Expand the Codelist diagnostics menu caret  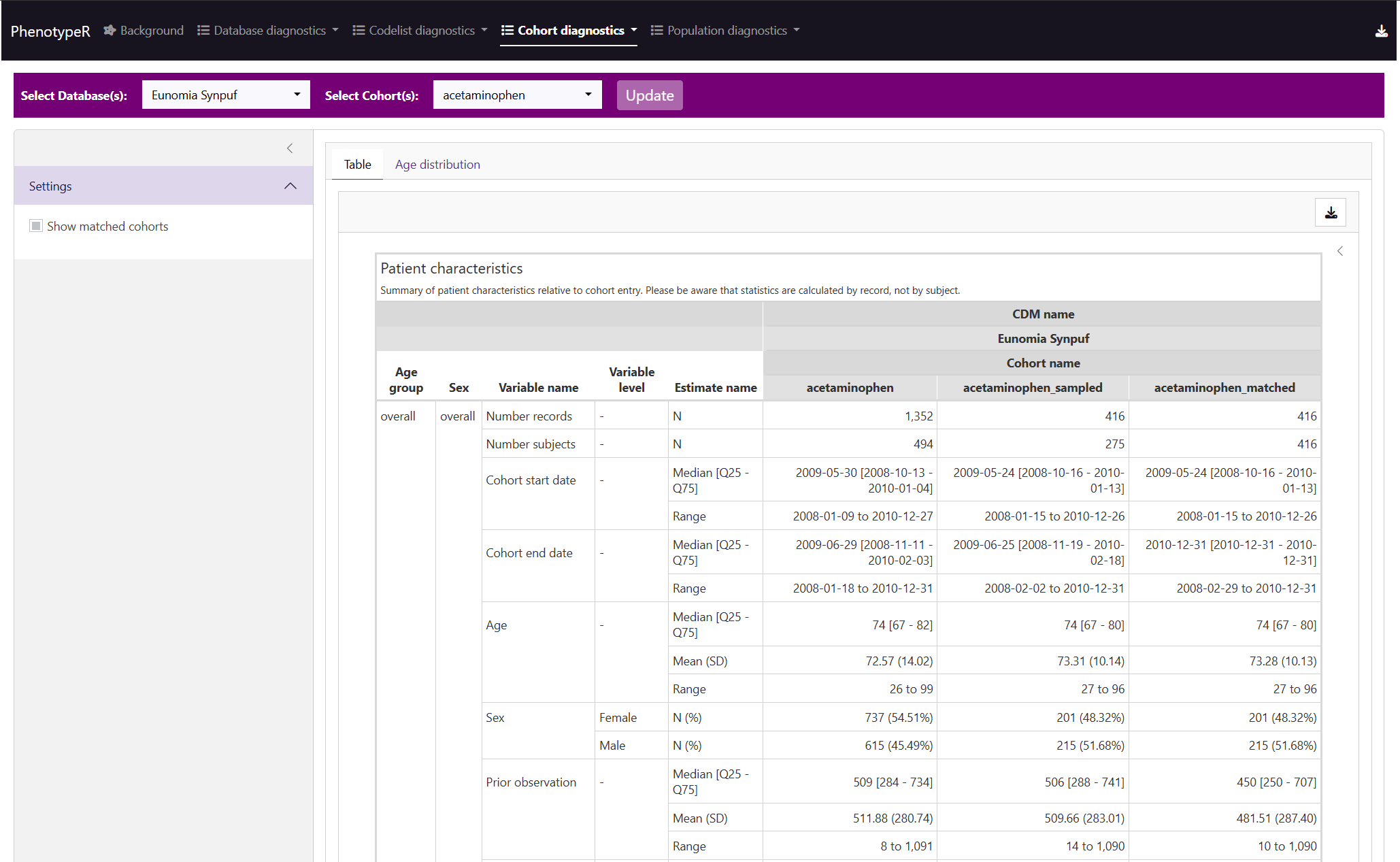click(484, 31)
